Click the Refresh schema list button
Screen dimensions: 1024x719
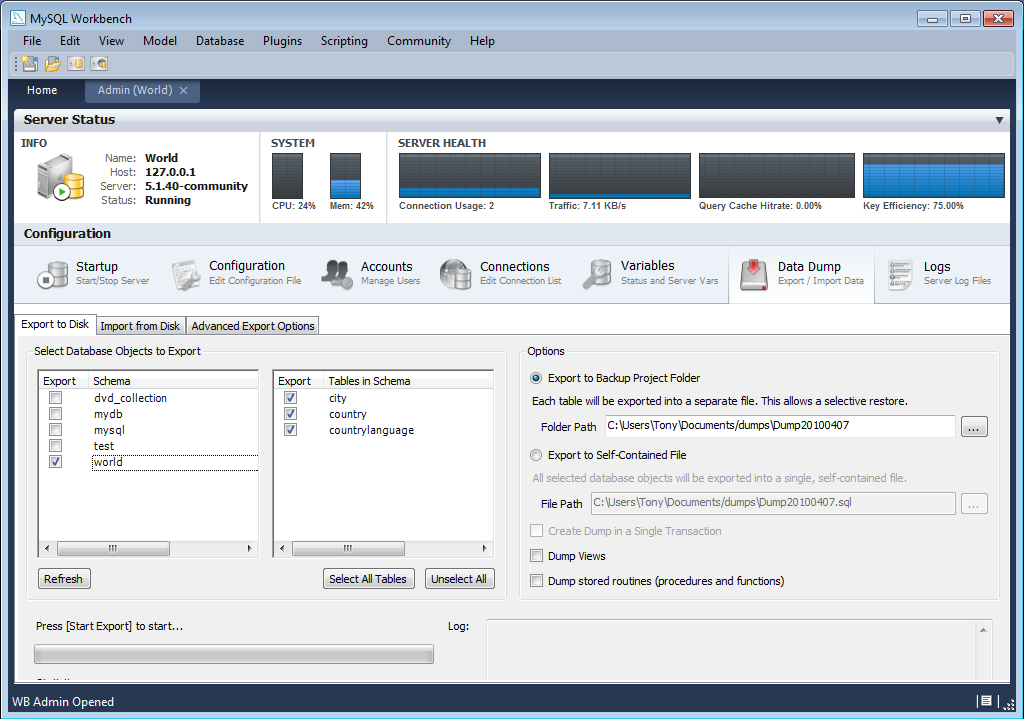coord(63,578)
